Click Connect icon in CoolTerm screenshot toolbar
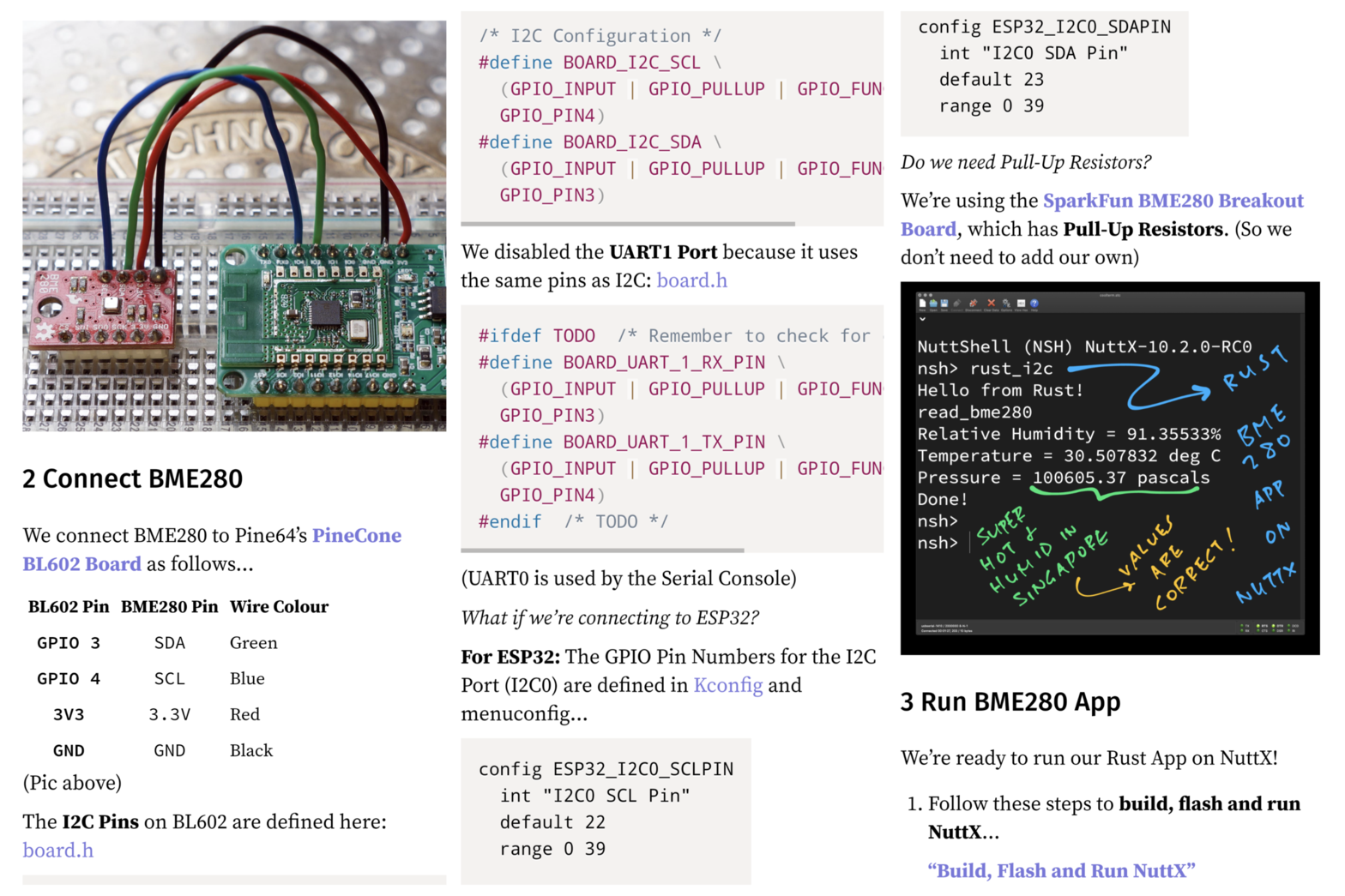Image resolution: width=1345 pixels, height=896 pixels. 956,304
